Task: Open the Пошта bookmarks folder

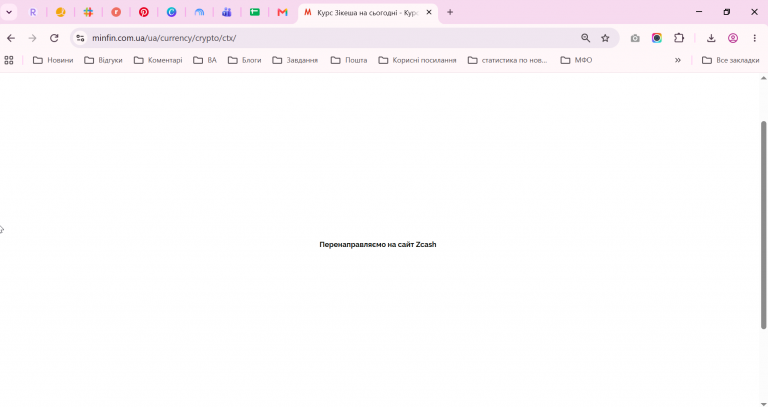Action: click(349, 60)
